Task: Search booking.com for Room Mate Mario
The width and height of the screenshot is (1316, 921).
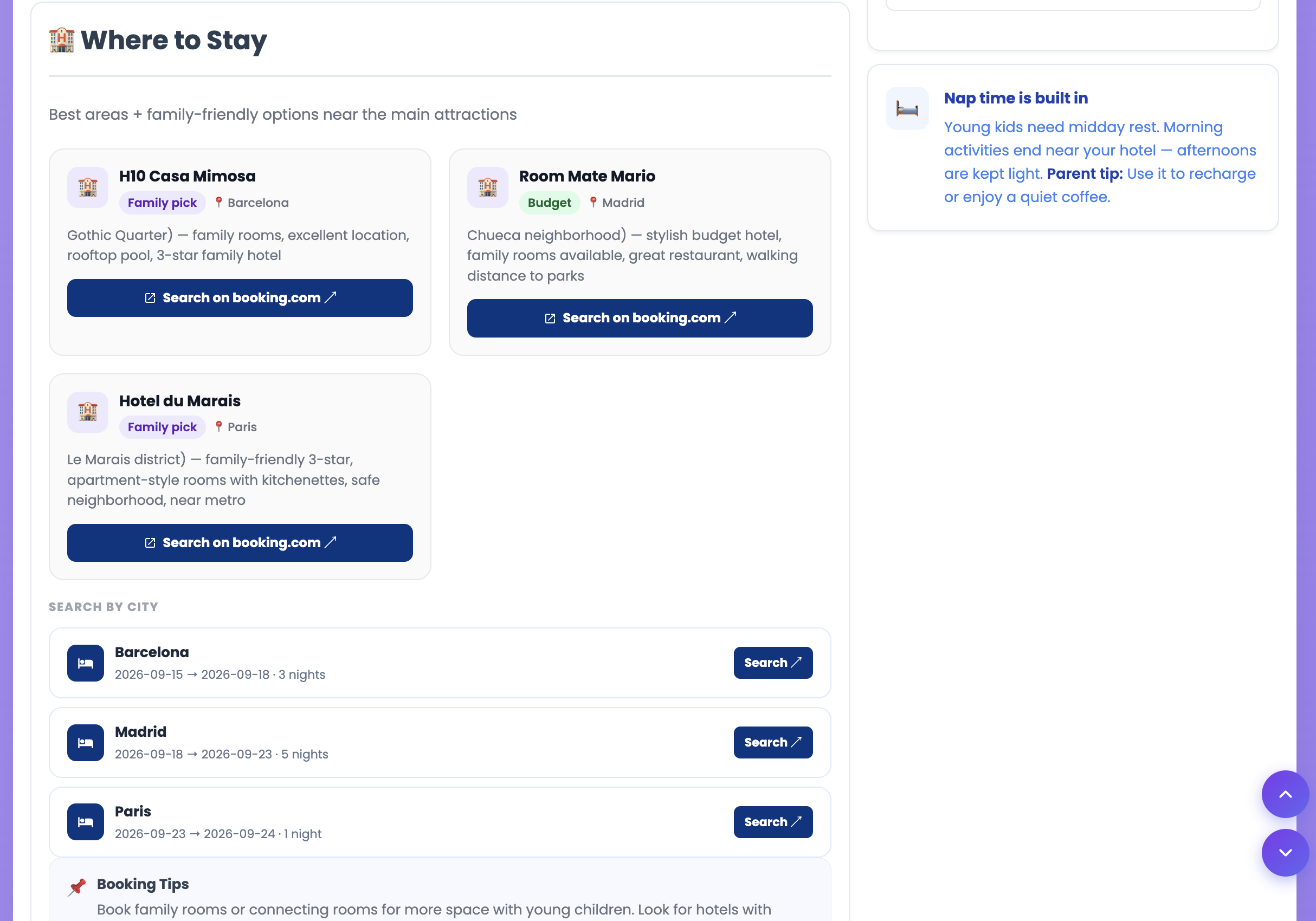Action: [x=640, y=318]
